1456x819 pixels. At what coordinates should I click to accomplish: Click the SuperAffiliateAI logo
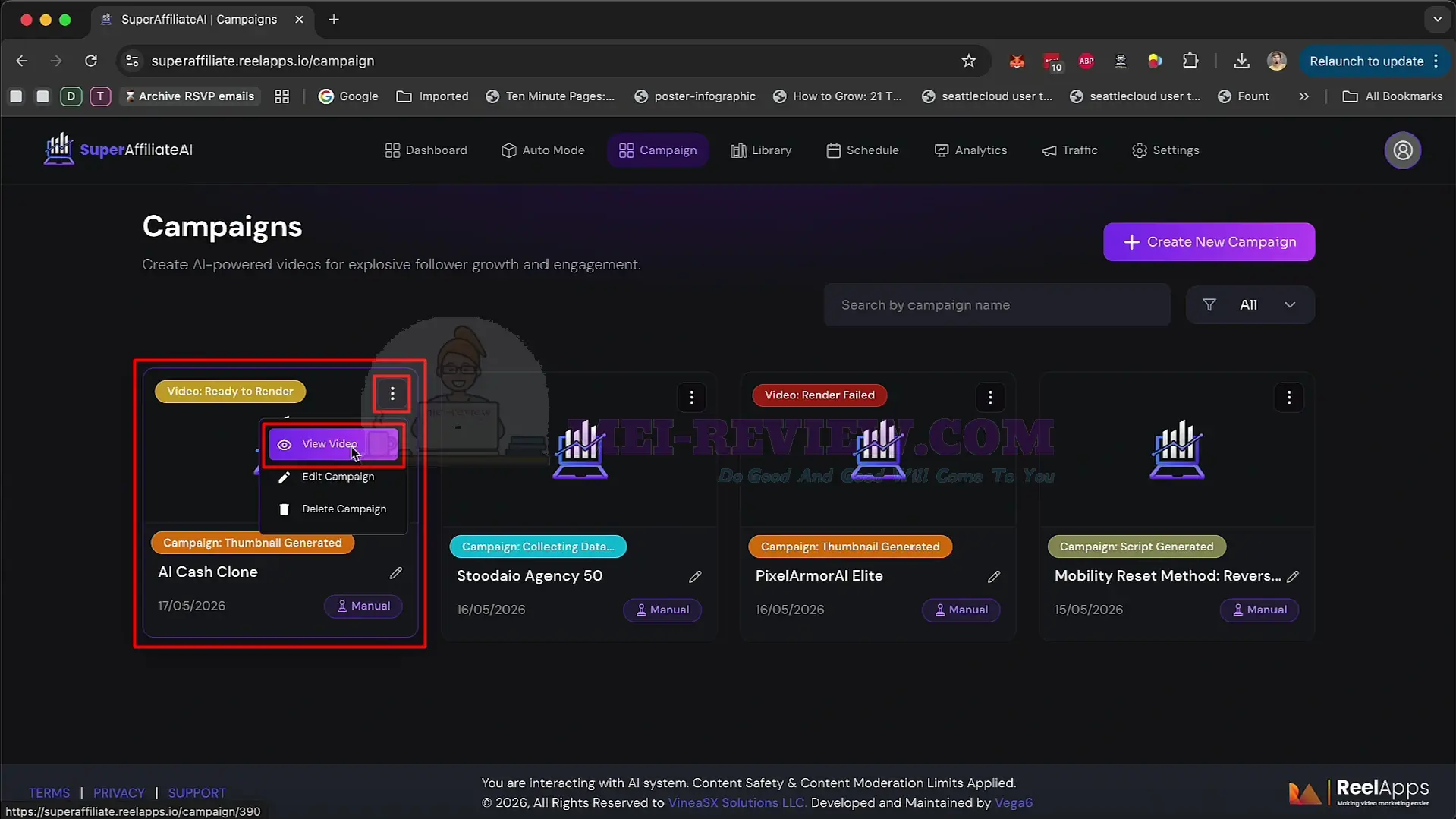[x=118, y=150]
